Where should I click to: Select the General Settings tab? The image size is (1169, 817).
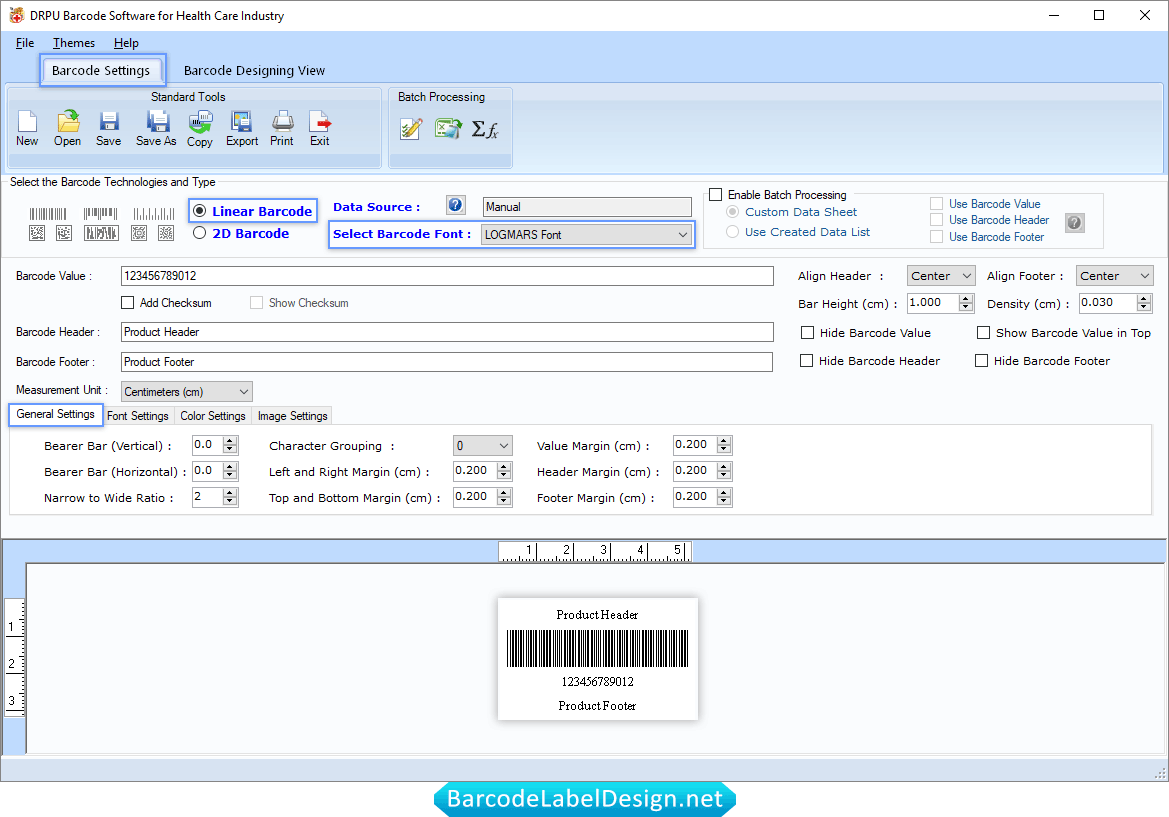(x=56, y=414)
